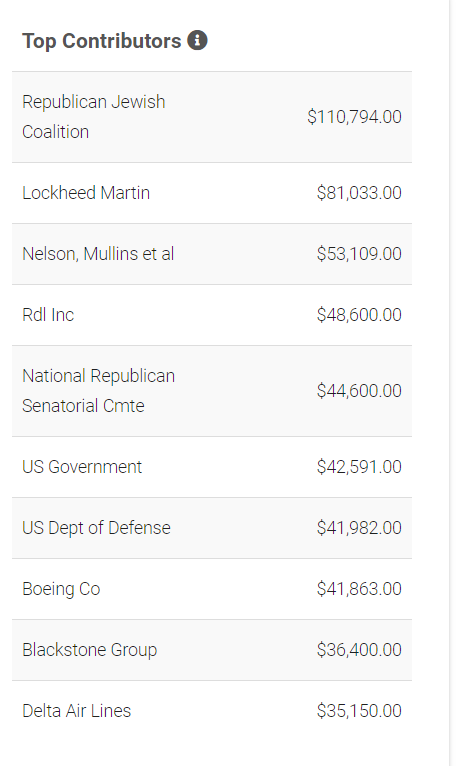Click the Rdl Inc contributor name
466x766 pixels.
pyautogui.click(x=48, y=315)
